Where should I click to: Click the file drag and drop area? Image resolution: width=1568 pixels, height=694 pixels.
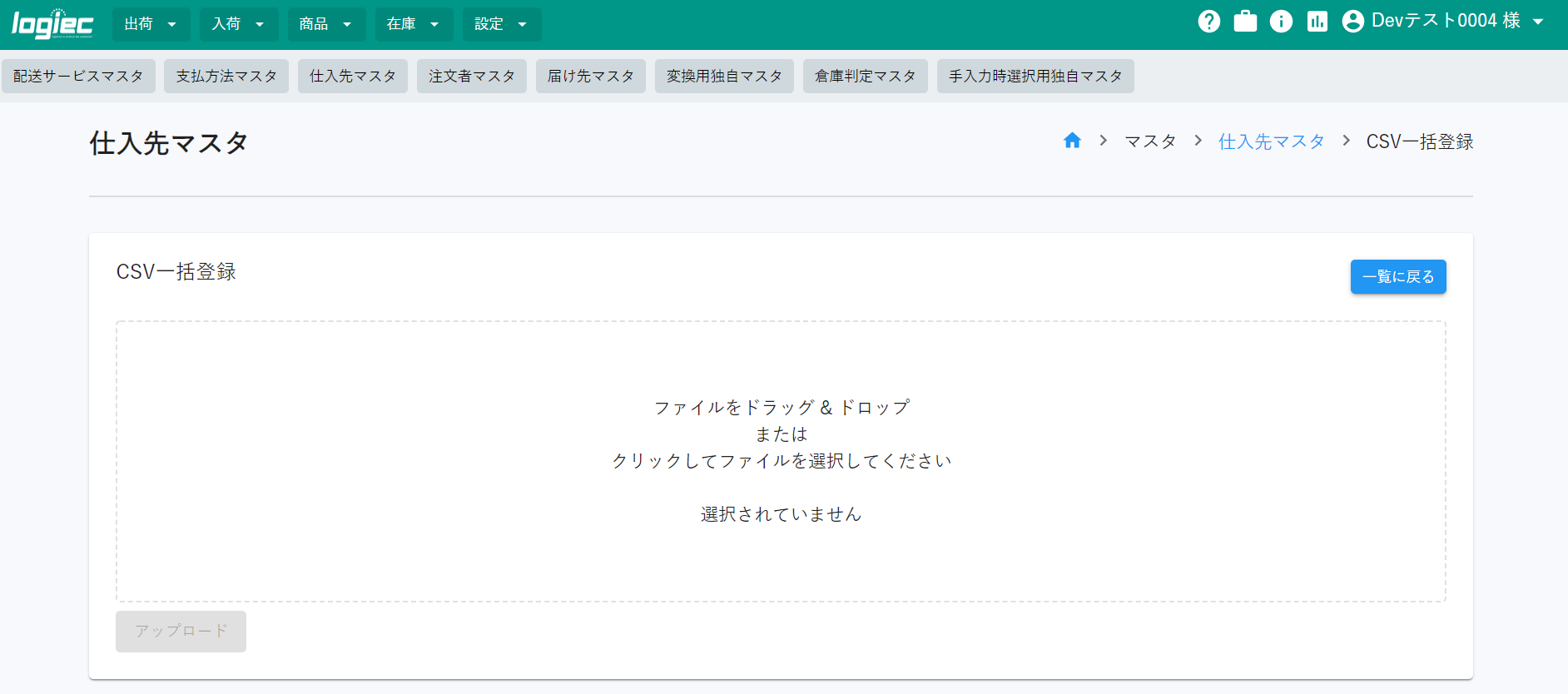click(781, 461)
